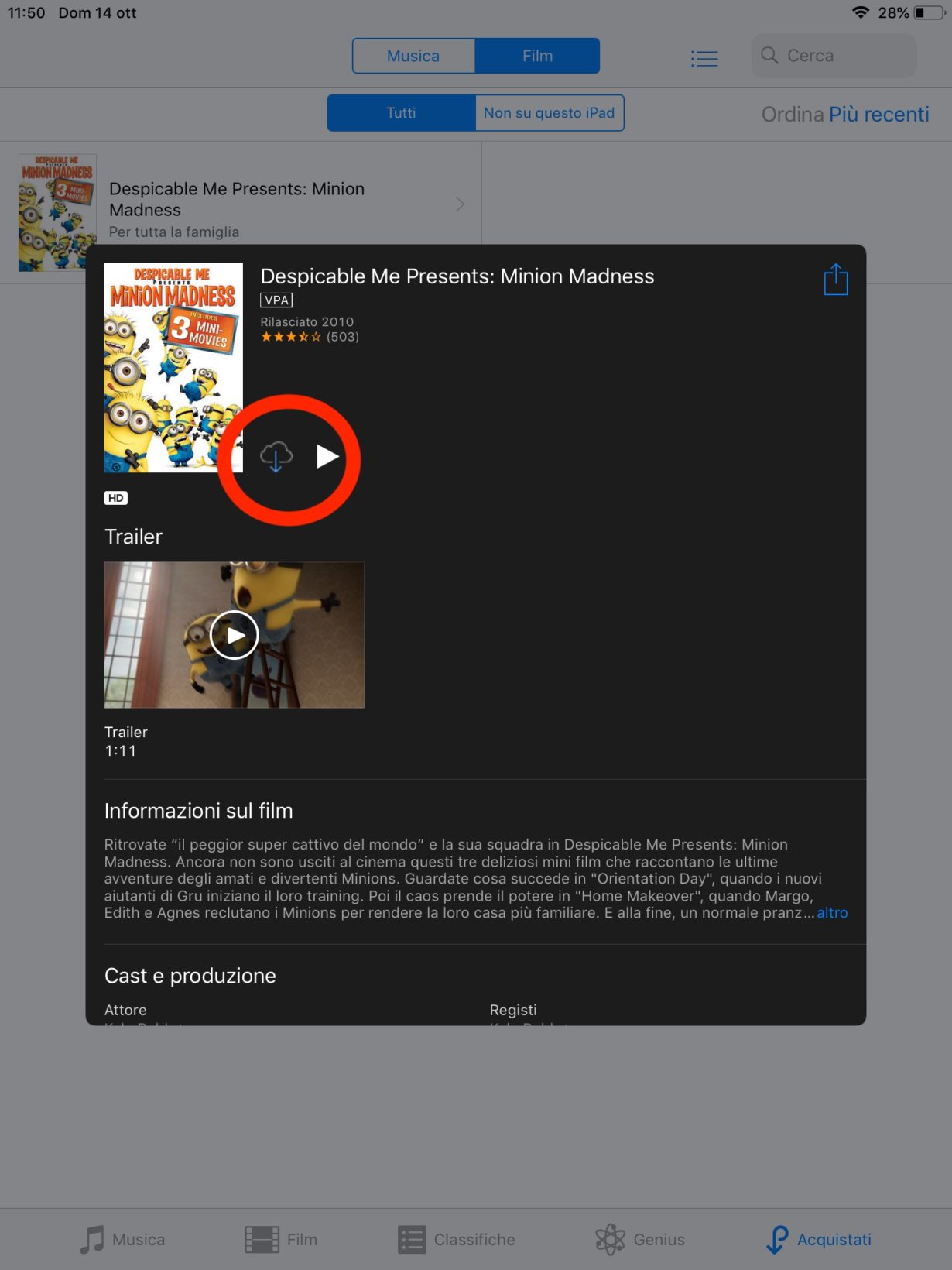Tap the Cerca search field
Image resolution: width=952 pixels, height=1270 pixels.
(x=834, y=56)
